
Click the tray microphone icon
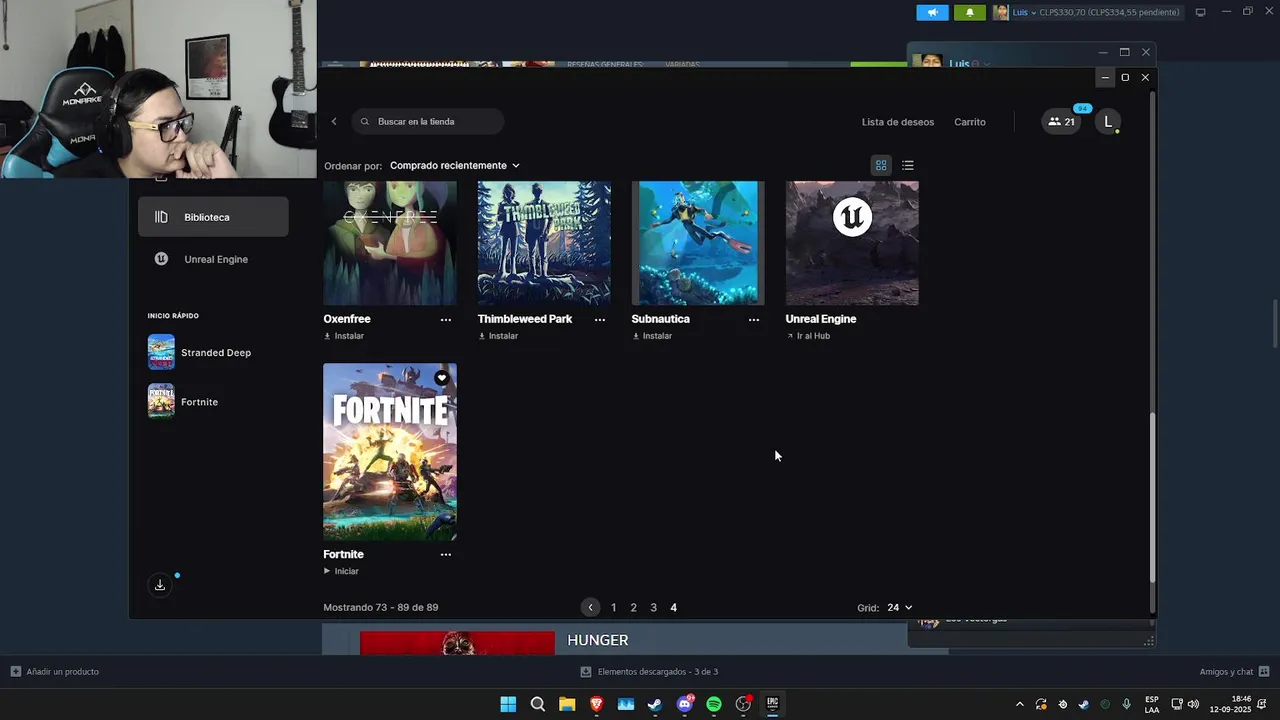1127,705
